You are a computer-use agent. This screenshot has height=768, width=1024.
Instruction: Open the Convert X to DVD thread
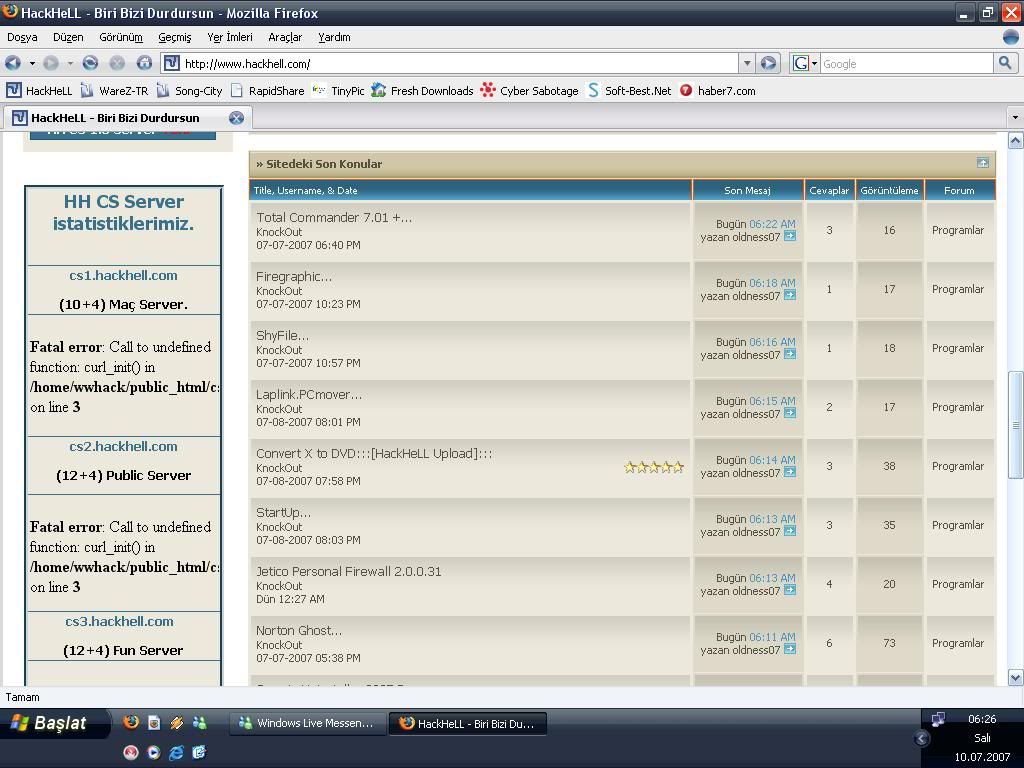point(374,453)
